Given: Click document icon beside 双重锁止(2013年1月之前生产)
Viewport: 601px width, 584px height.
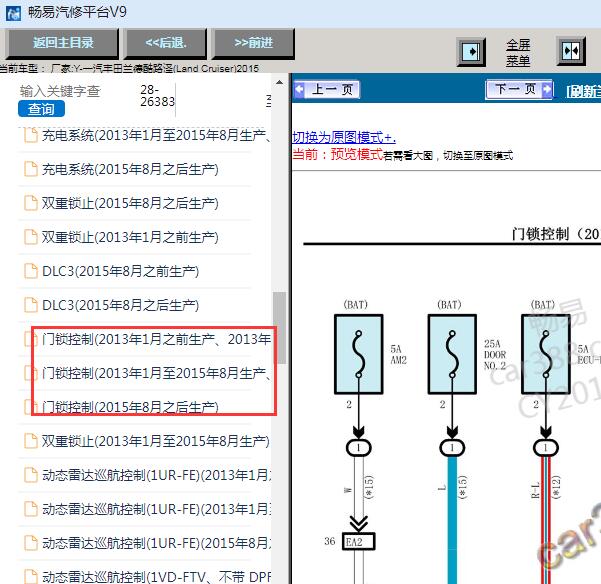Looking at the screenshot, I should (x=31, y=237).
